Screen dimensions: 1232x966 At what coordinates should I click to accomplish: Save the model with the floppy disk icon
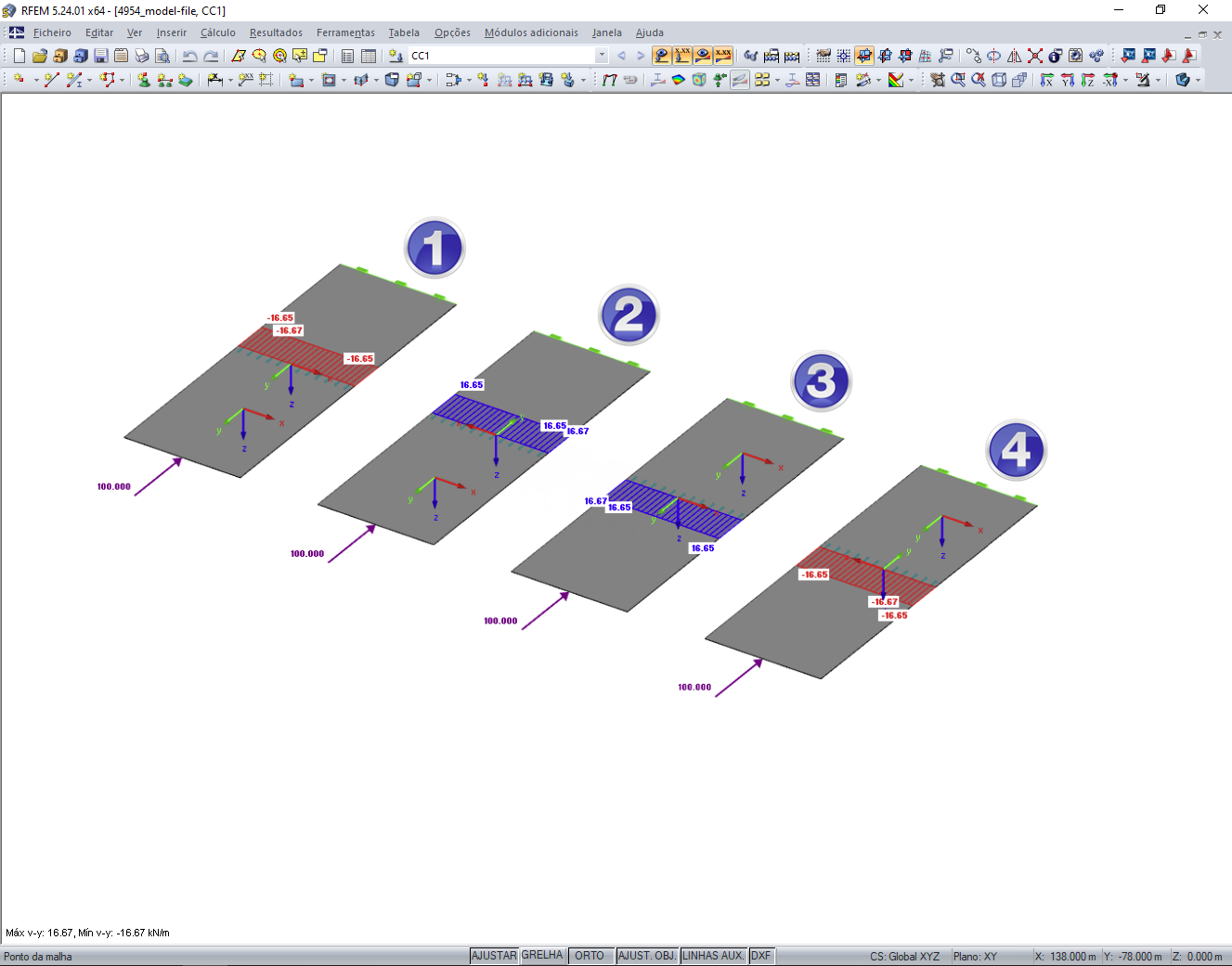click(x=101, y=56)
